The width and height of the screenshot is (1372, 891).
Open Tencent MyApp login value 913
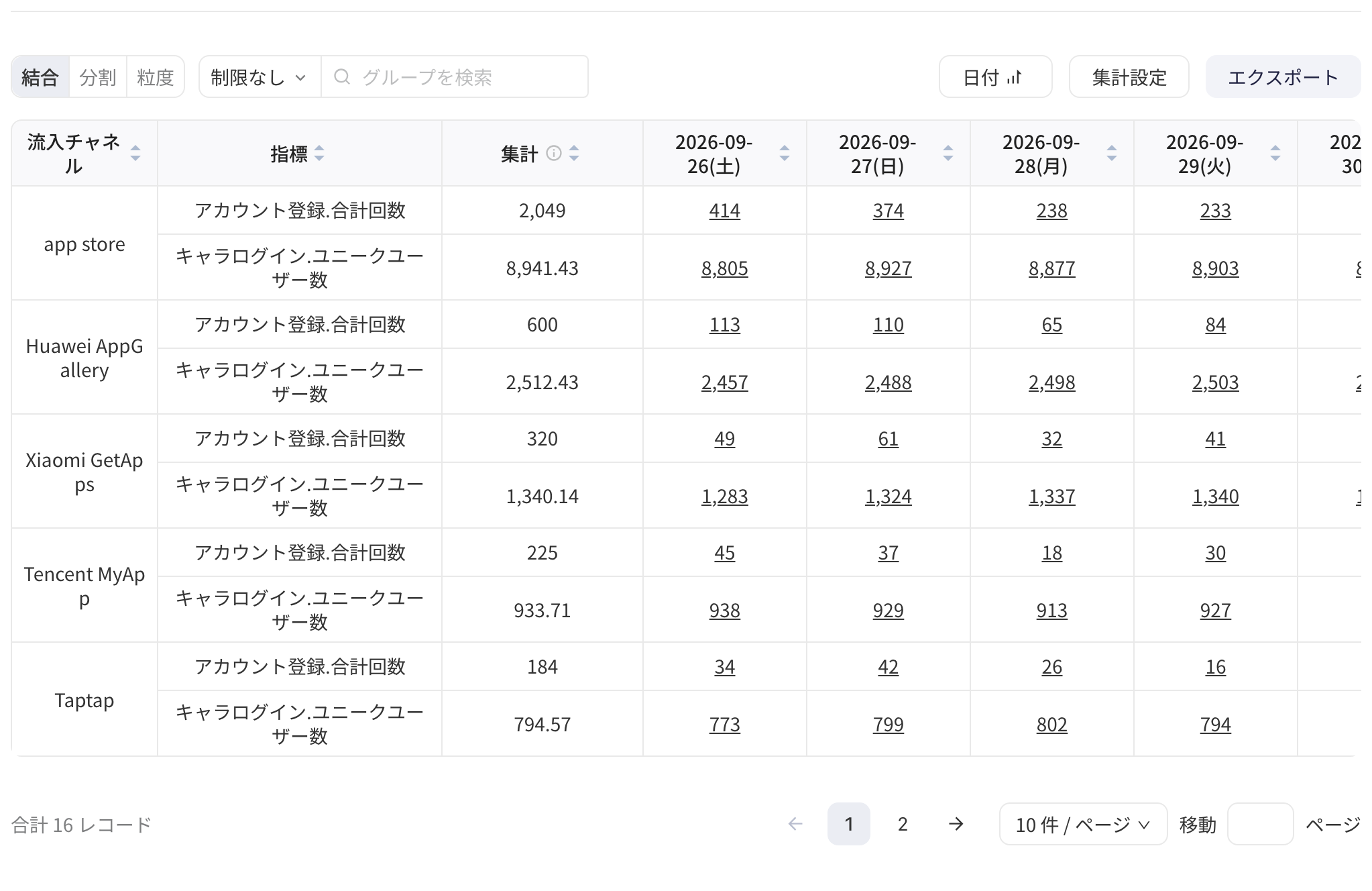click(x=1052, y=611)
